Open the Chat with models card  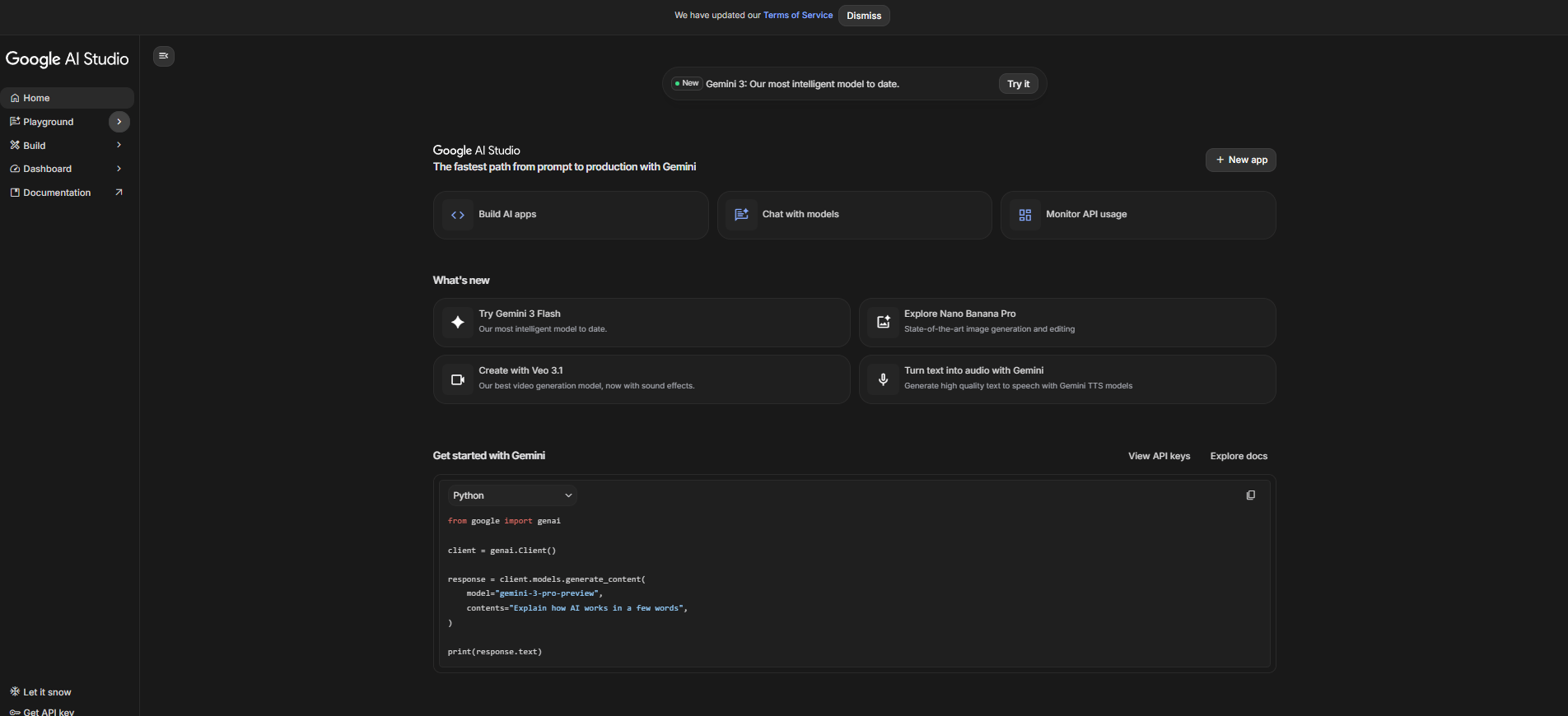coord(854,215)
